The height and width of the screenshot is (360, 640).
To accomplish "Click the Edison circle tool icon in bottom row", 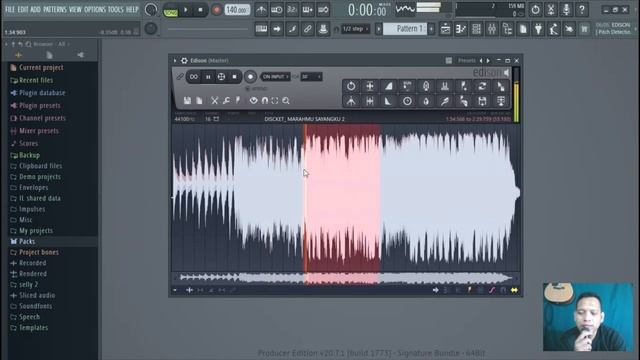I will (x=407, y=101).
